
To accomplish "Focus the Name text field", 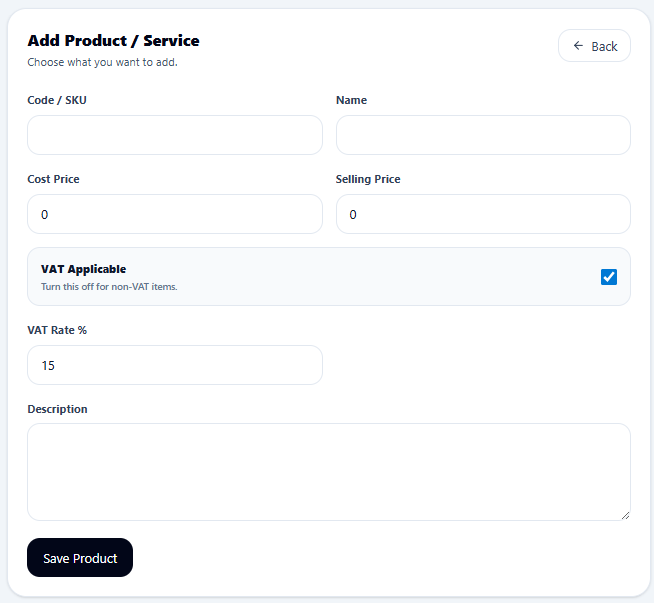I will click(x=483, y=135).
